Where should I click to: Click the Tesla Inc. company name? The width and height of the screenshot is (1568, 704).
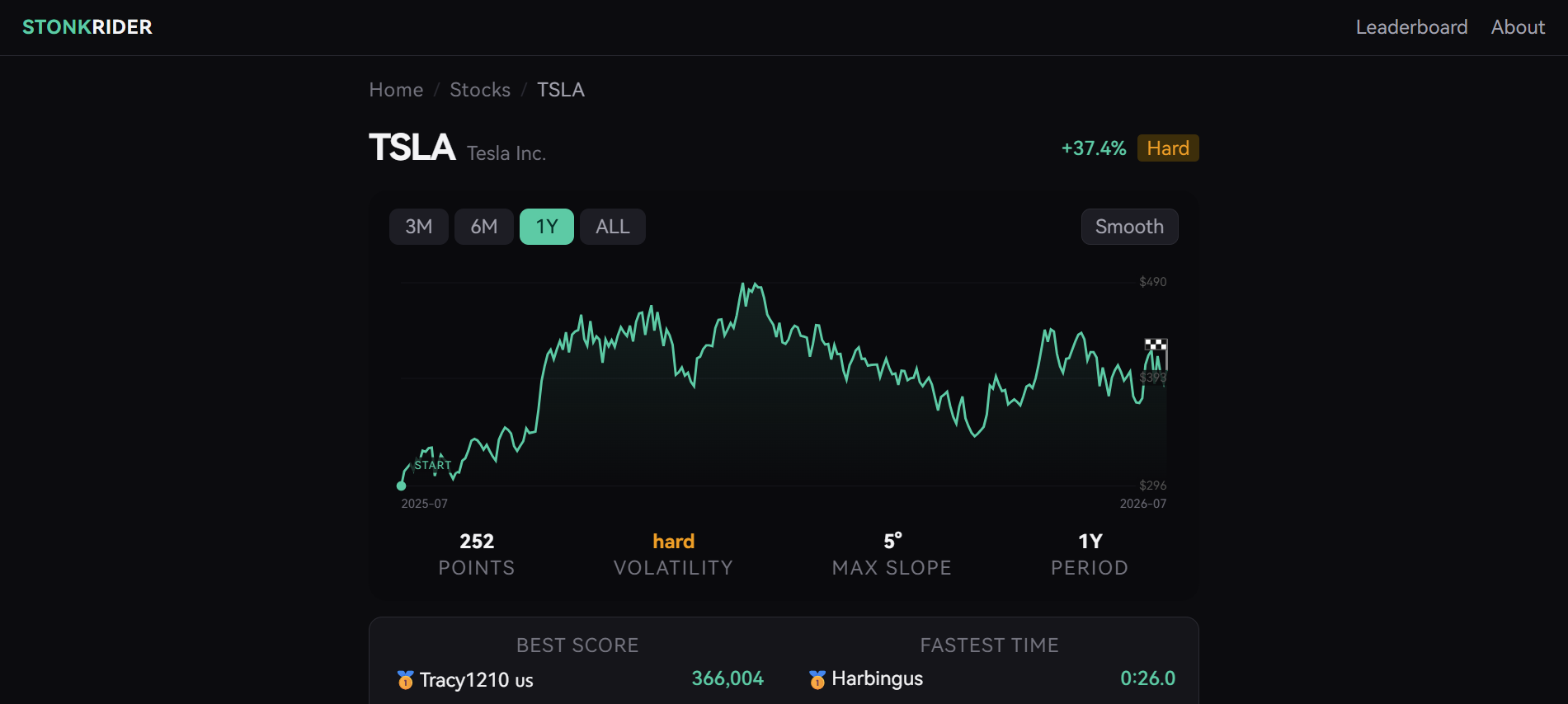click(506, 153)
